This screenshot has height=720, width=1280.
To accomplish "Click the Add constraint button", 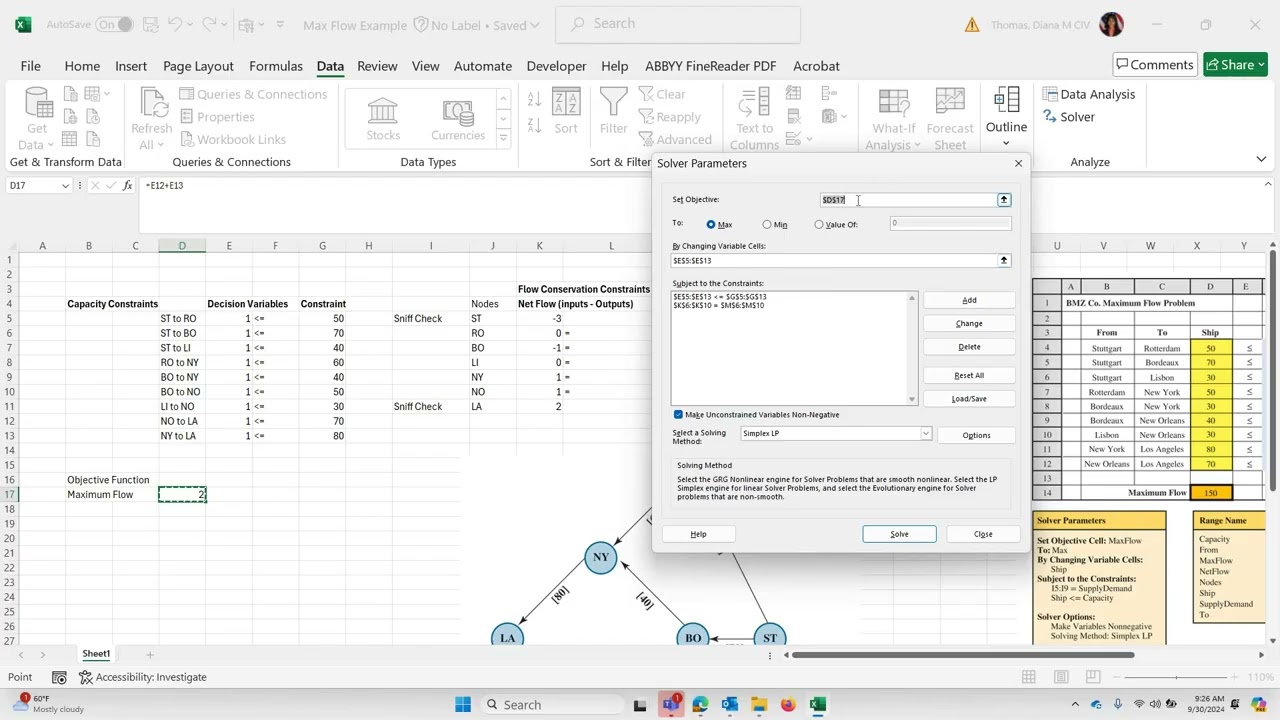I will click(969, 300).
